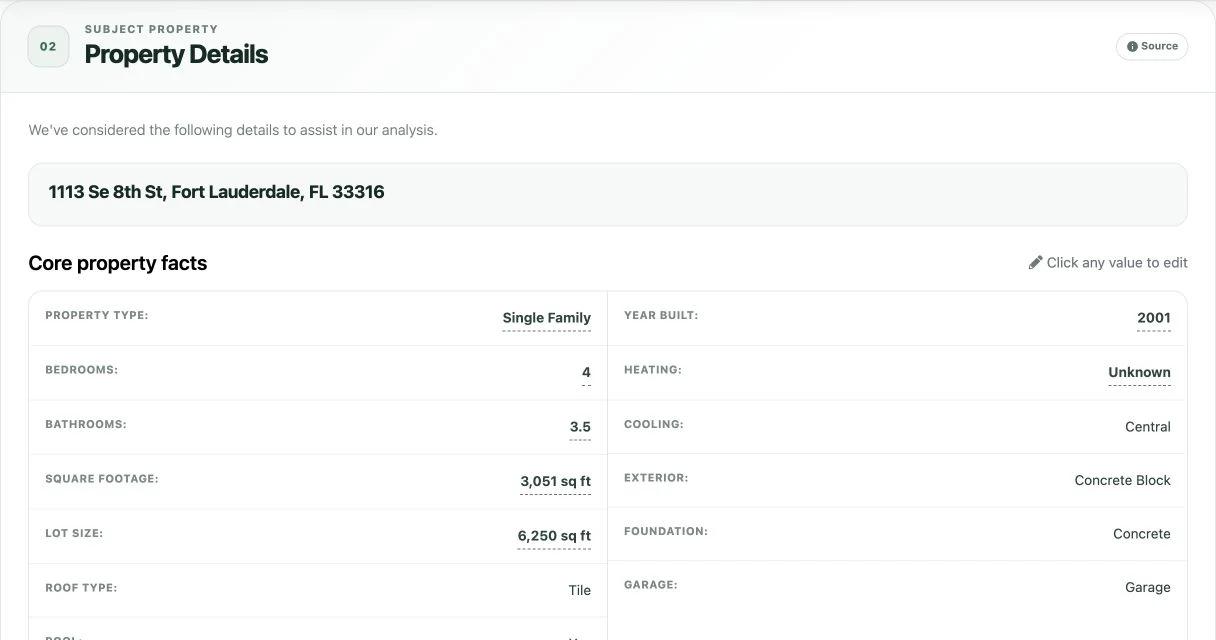
Task: Click the COOLING label
Action: tap(654, 425)
